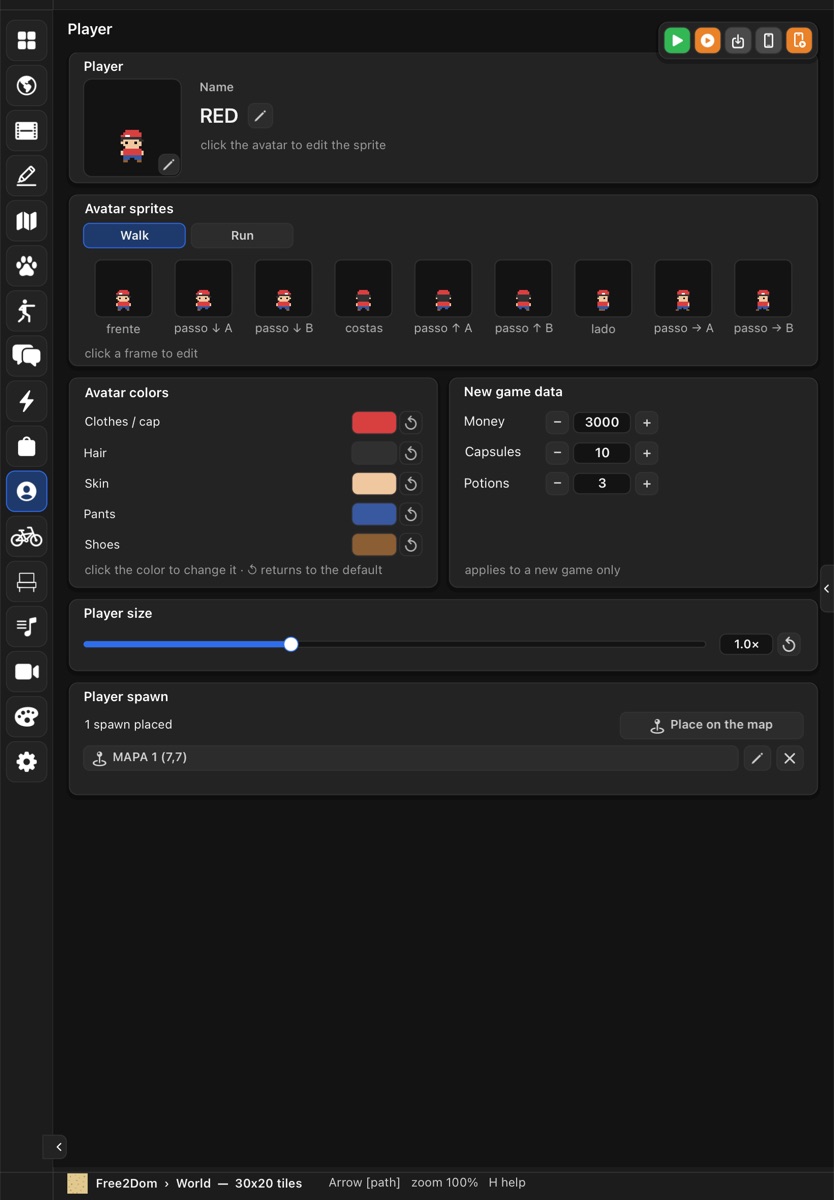834x1200 pixels.
Task: Open the video camera section in sidebar
Action: (27, 672)
